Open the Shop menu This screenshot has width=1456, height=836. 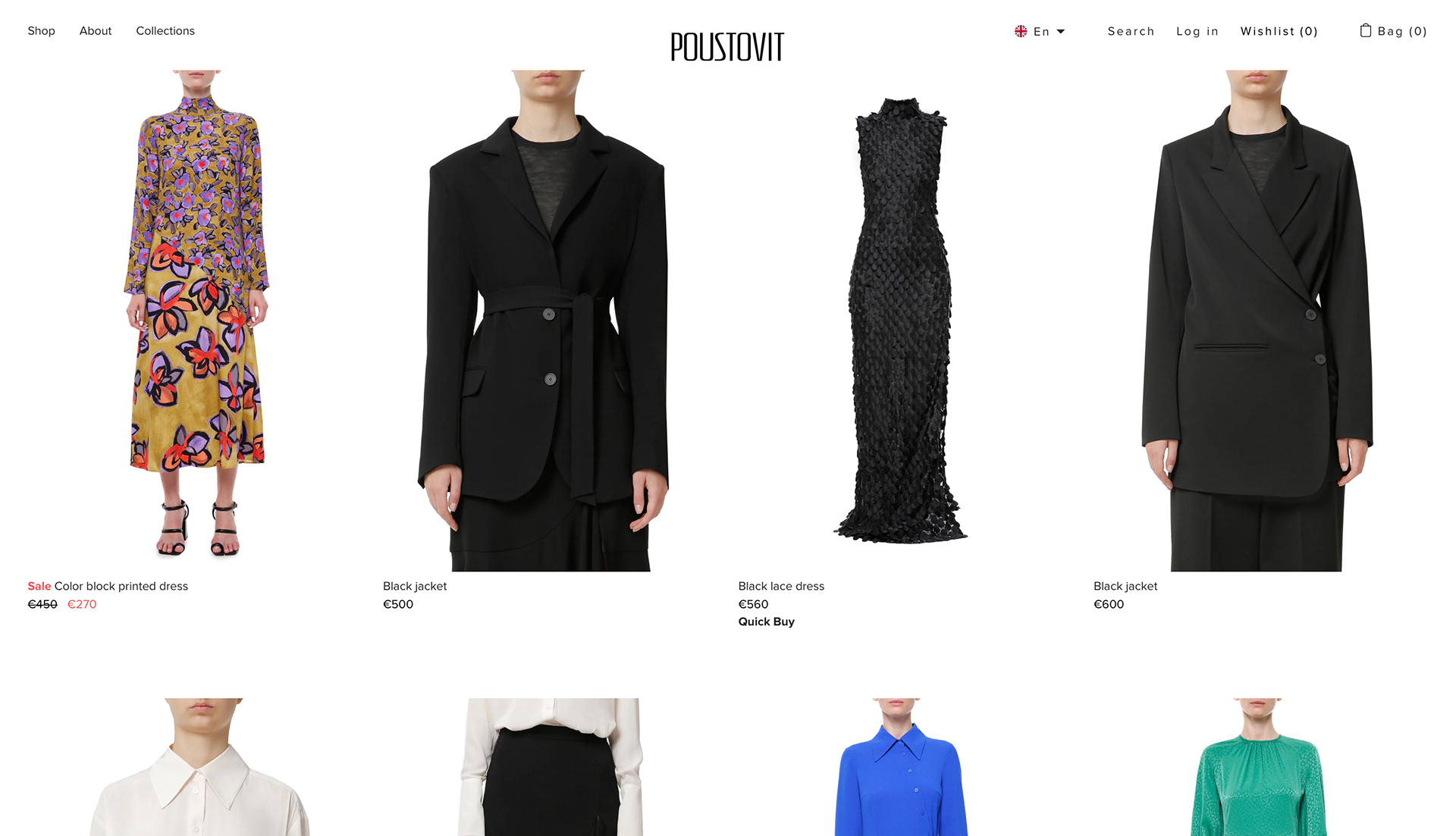click(x=41, y=31)
